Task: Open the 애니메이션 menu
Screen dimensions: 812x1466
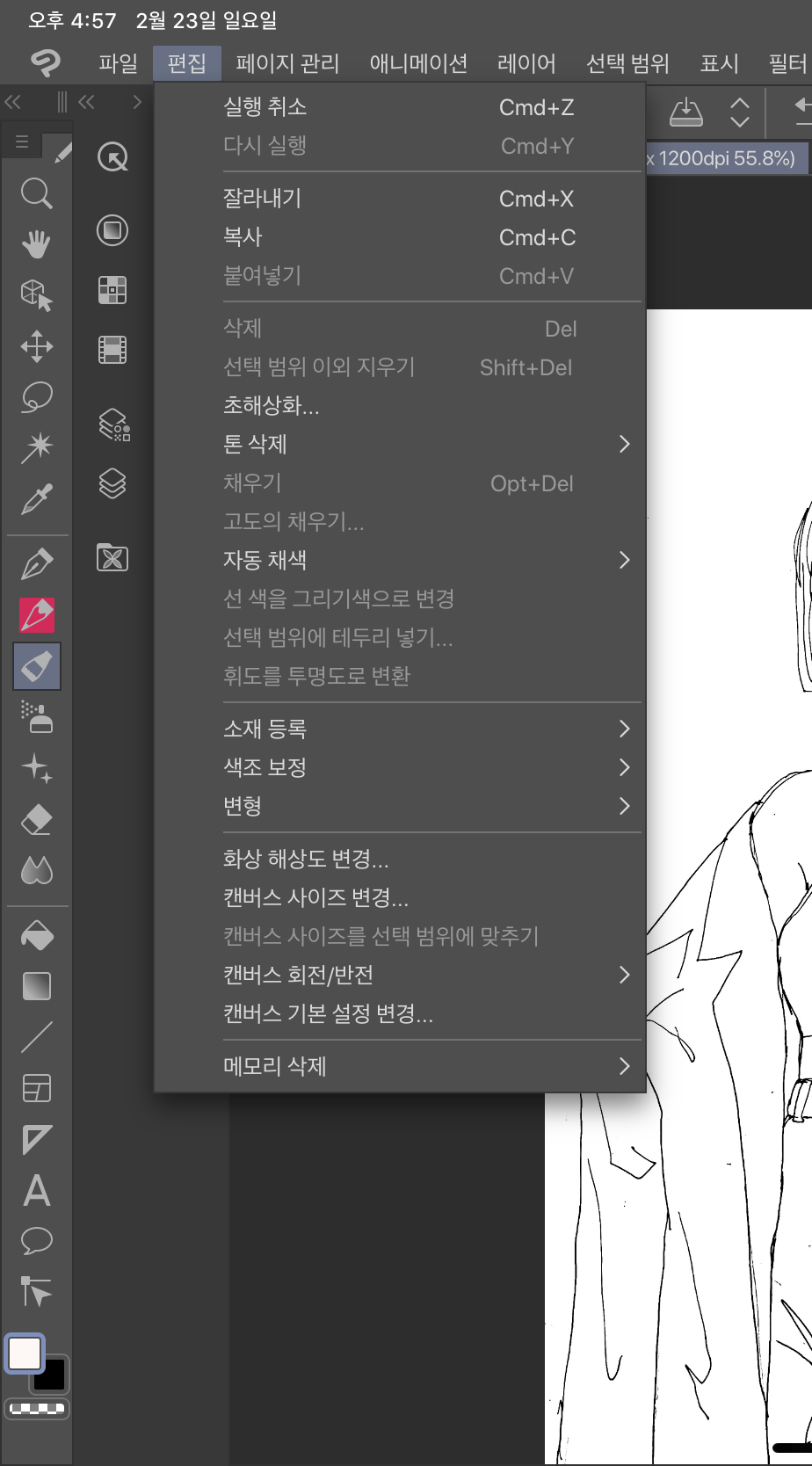Action: [418, 63]
